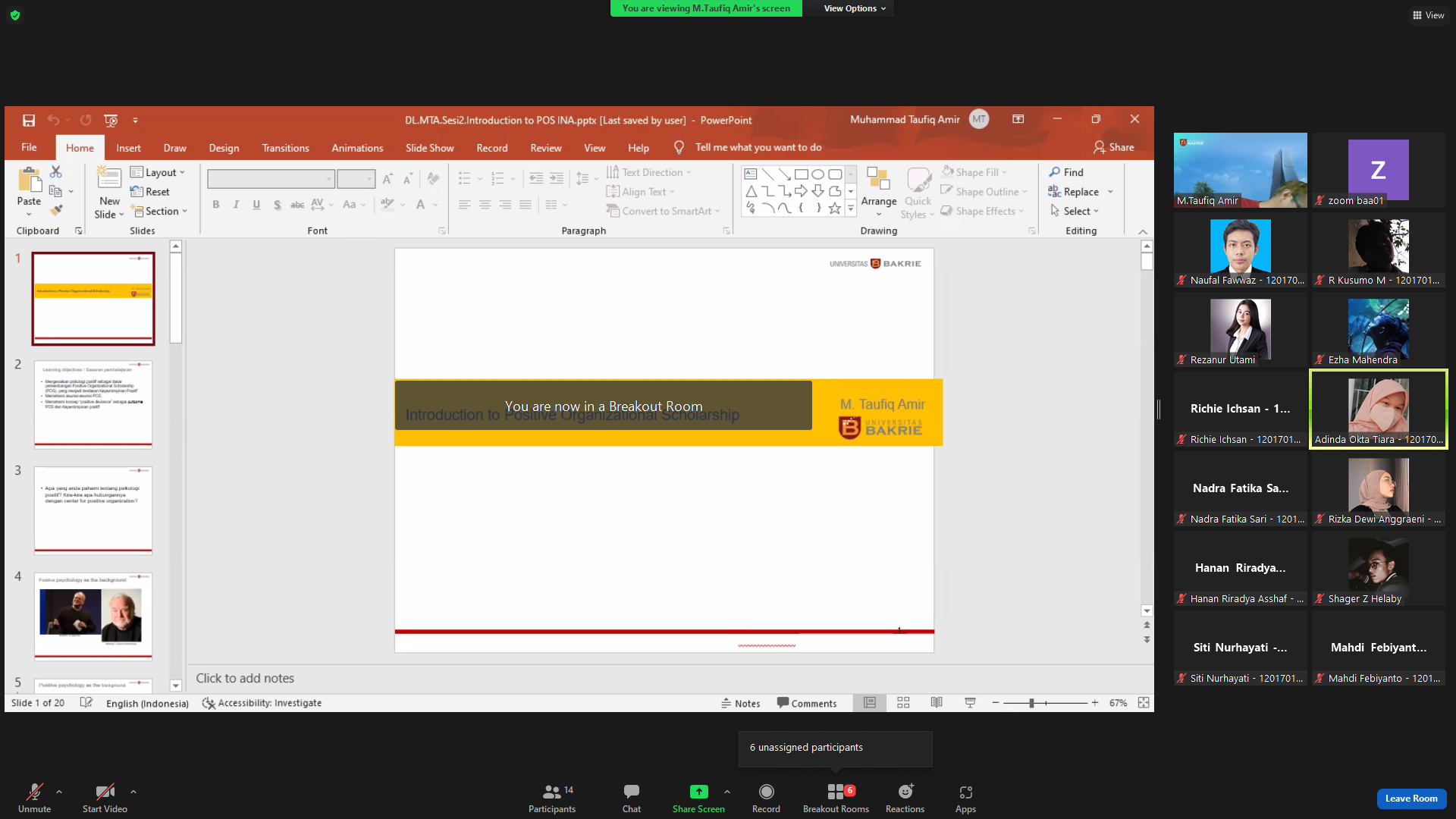Image resolution: width=1456 pixels, height=819 pixels.
Task: Toggle Bold formatting
Action: click(216, 205)
